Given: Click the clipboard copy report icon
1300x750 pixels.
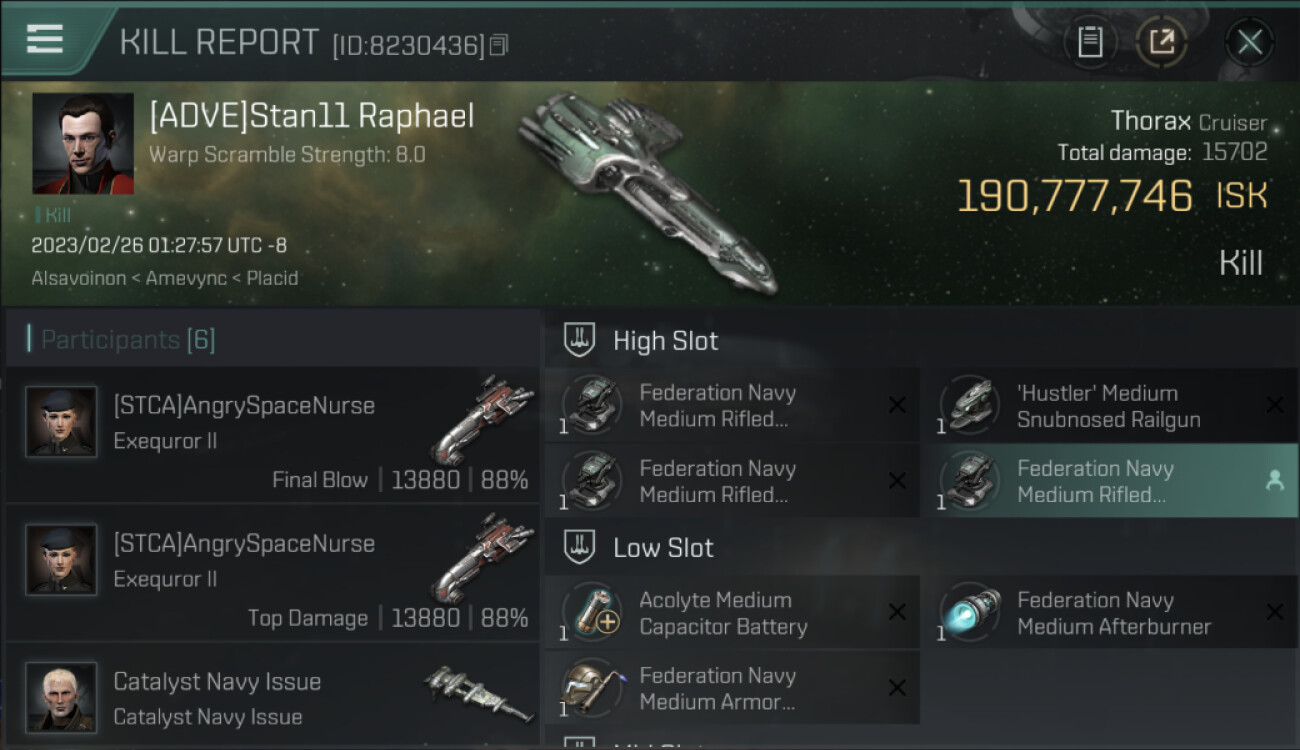Looking at the screenshot, I should (1090, 42).
